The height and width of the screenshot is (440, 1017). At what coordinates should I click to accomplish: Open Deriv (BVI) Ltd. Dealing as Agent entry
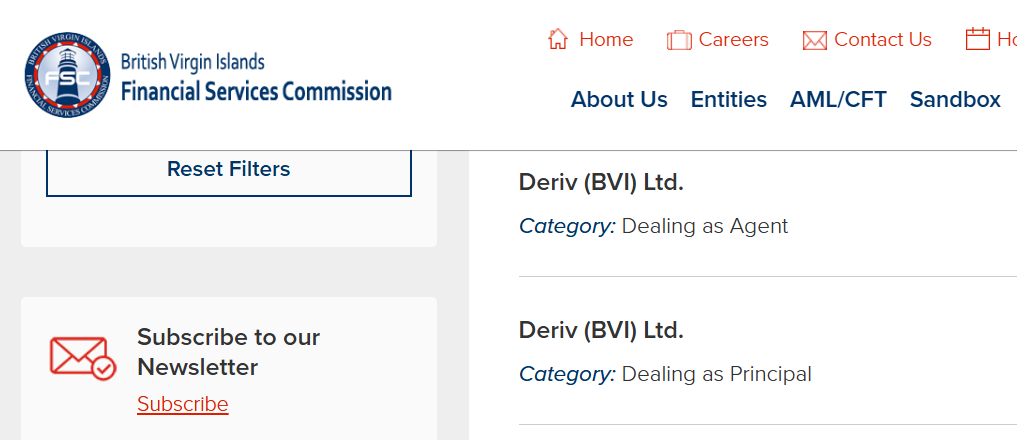601,182
